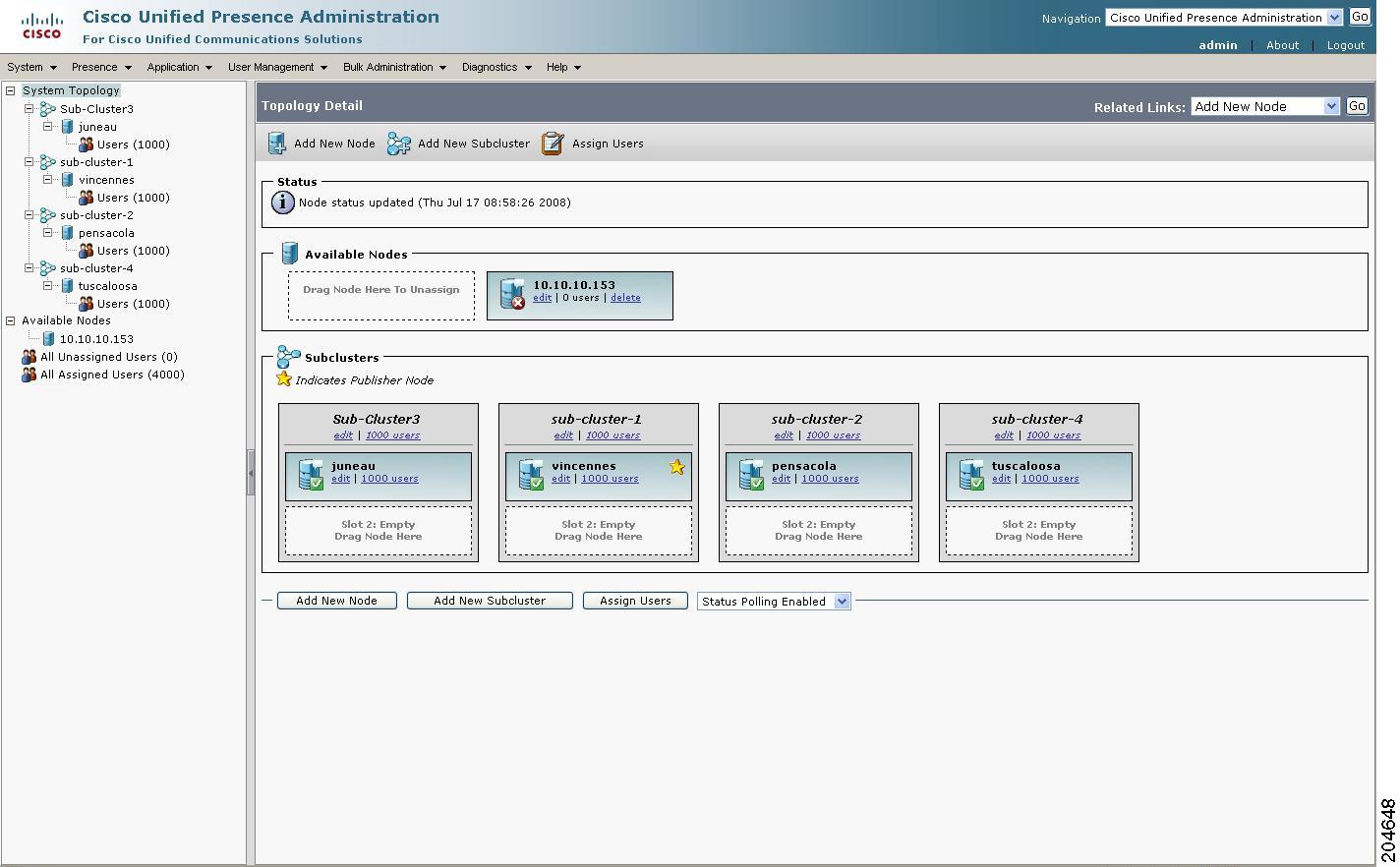This screenshot has height=867, width=1400.
Task: Click empty Slot 2 in sub-cluster-1
Action: [x=599, y=531]
